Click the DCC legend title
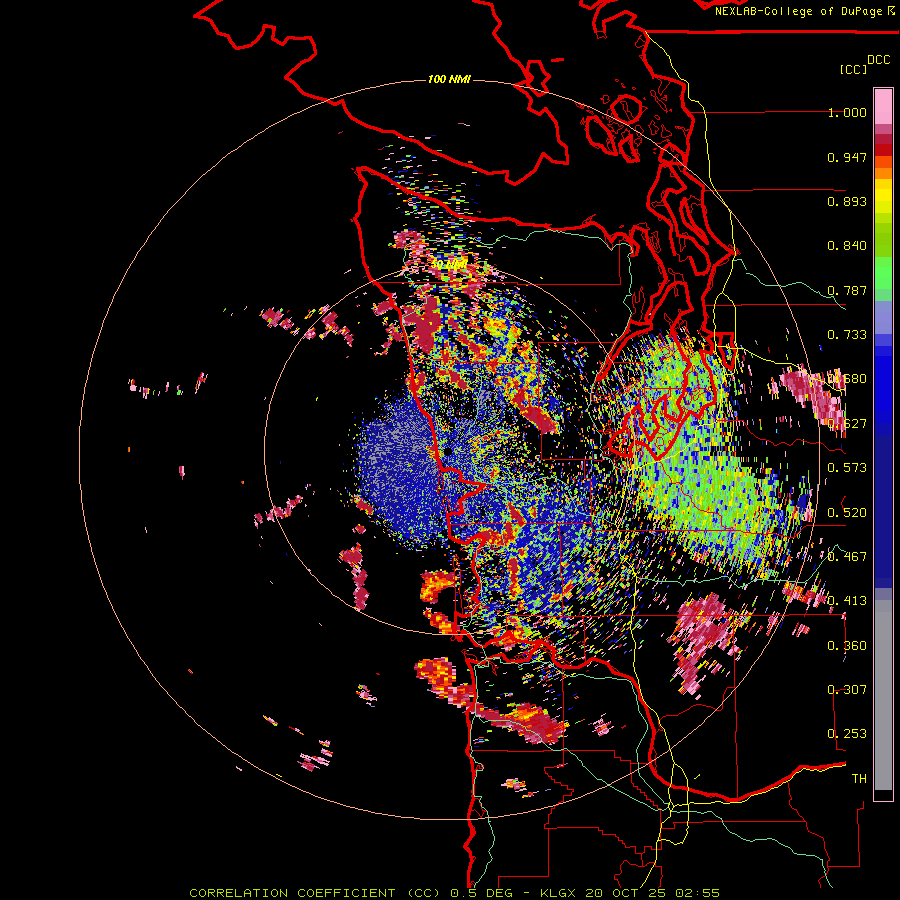 coord(878,60)
